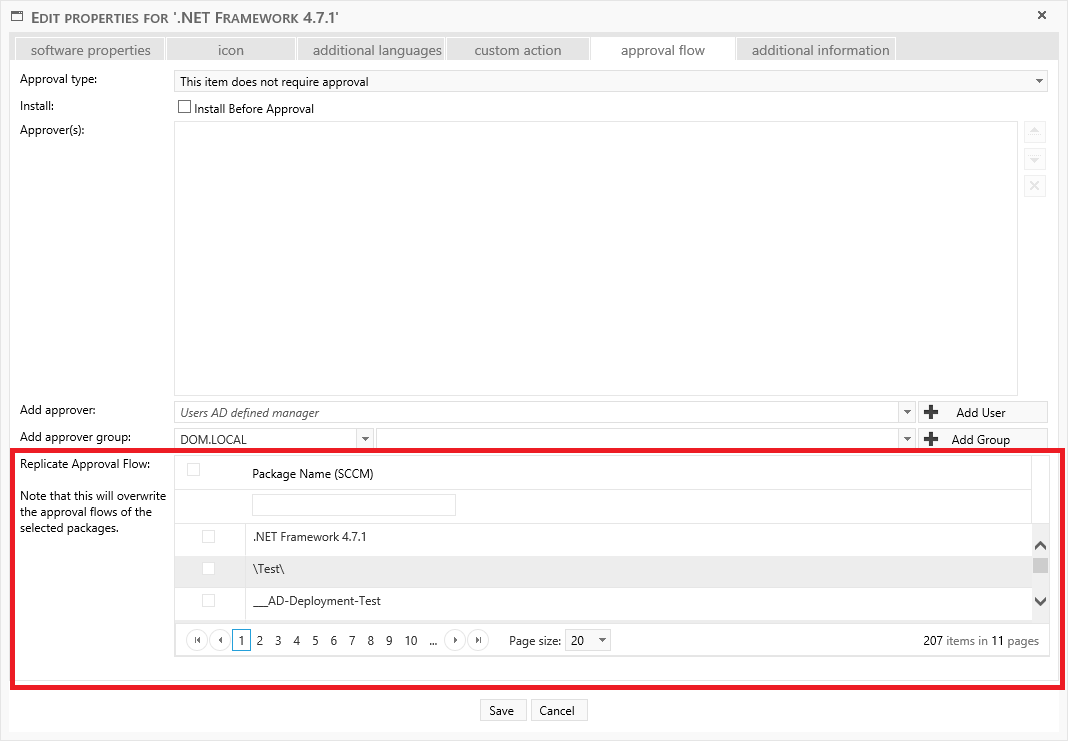Go to previous page of packages
Viewport: 1068px width, 741px height.
(x=219, y=641)
